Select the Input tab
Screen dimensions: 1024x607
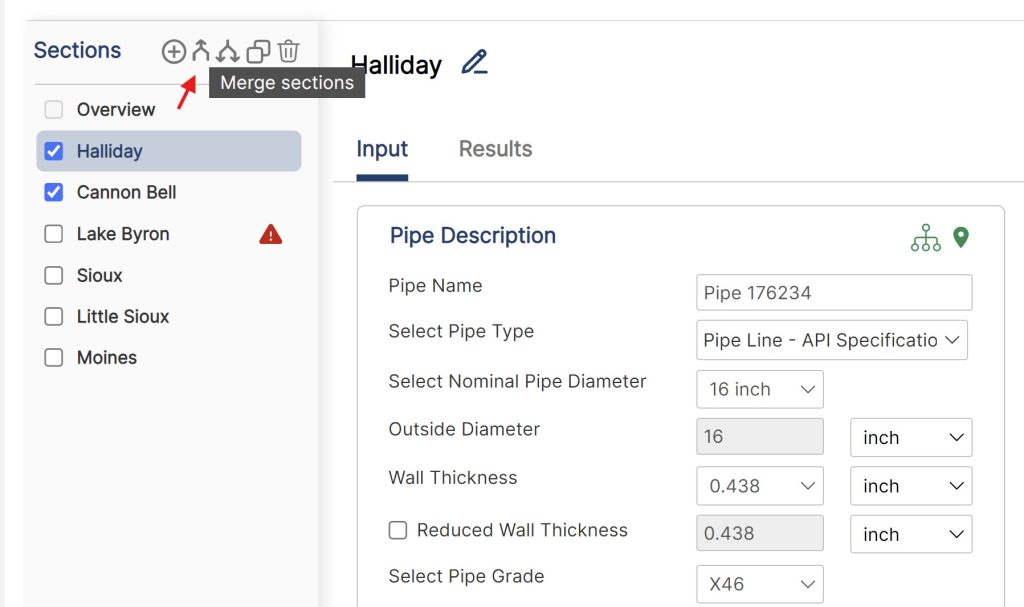pos(382,149)
